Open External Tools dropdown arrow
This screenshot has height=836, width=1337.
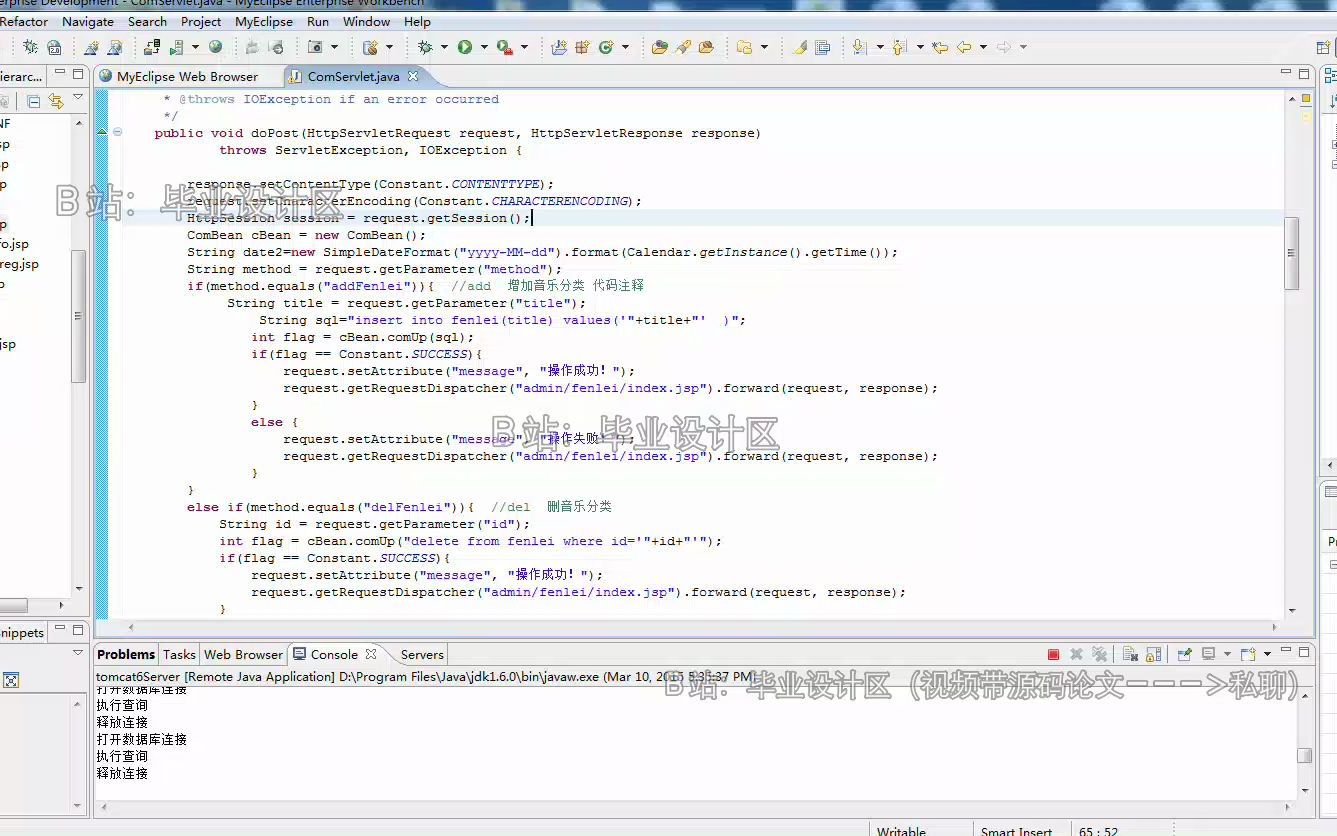coord(524,47)
